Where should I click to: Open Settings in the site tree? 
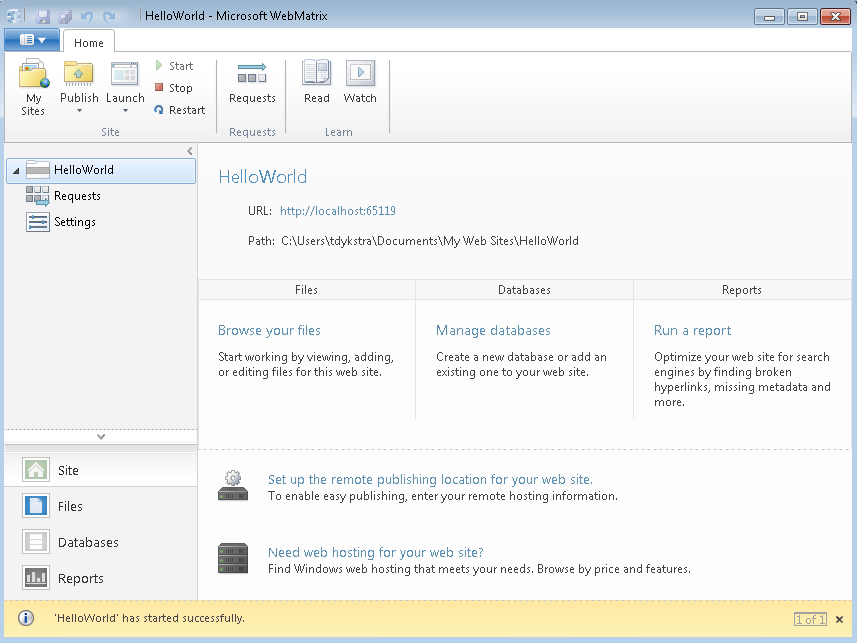tap(61, 222)
